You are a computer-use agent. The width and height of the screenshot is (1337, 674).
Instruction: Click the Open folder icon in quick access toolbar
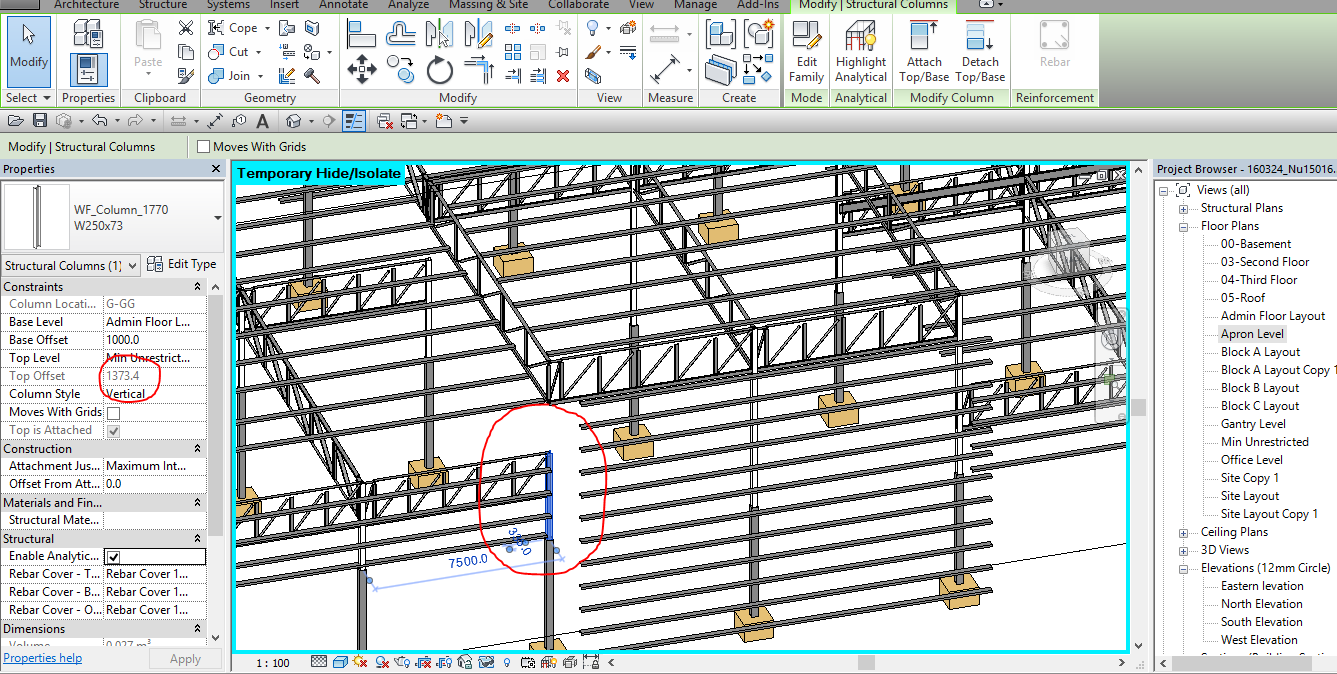(x=15, y=121)
